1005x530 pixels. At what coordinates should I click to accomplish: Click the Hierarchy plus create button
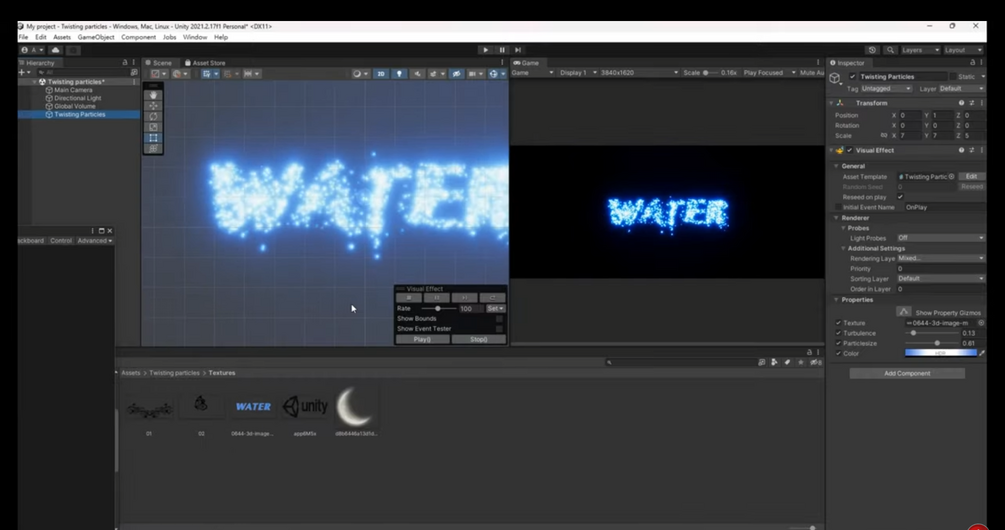(x=24, y=72)
